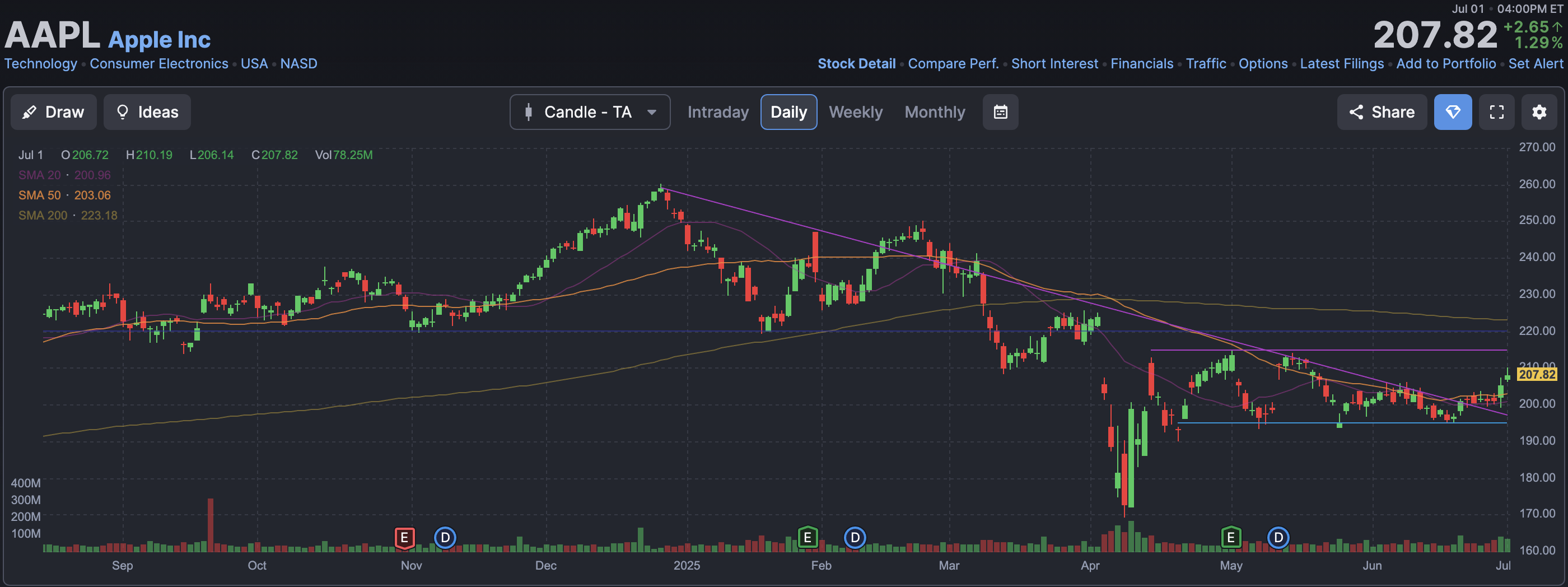Click the dividend D marker in November
This screenshot has width=1568, height=587.
[445, 538]
